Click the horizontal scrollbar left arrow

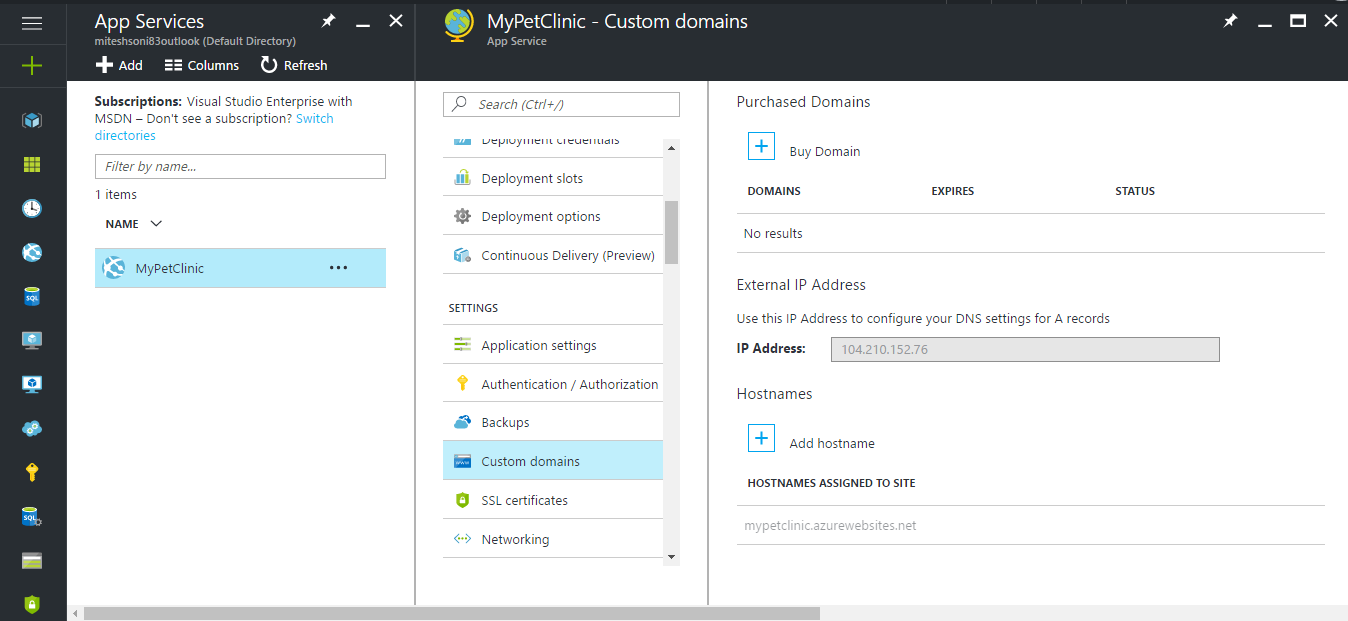click(x=75, y=613)
